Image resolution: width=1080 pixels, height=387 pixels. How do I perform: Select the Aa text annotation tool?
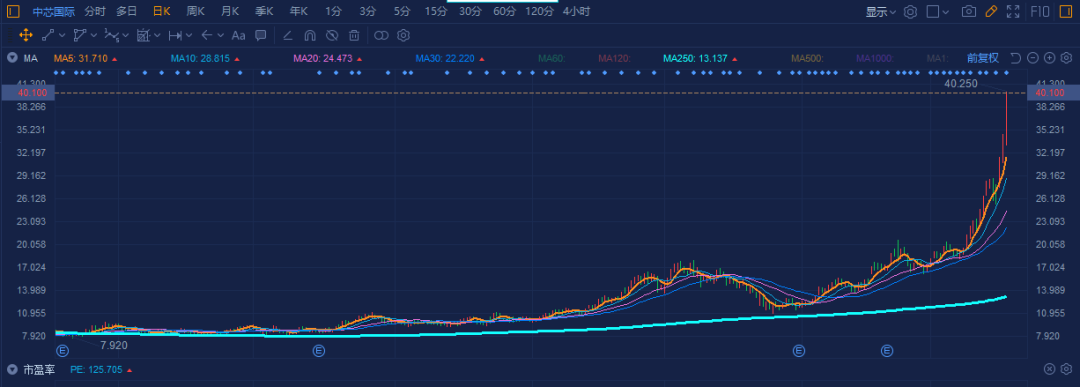[x=238, y=35]
